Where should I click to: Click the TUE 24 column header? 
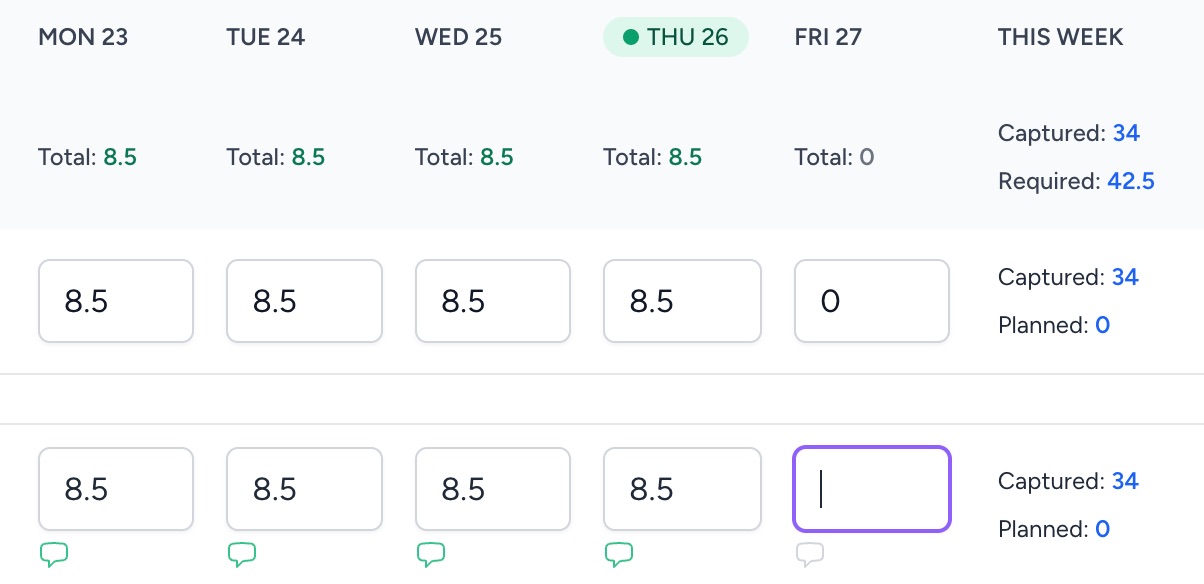[266, 37]
